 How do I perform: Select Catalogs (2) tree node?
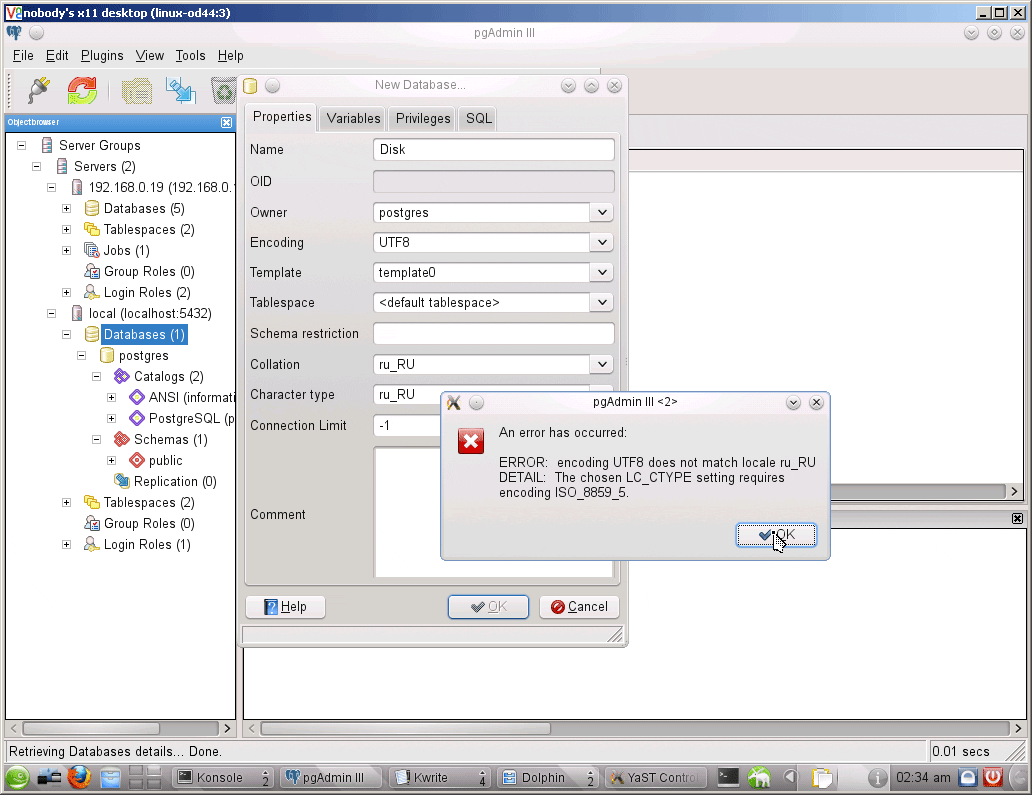168,376
